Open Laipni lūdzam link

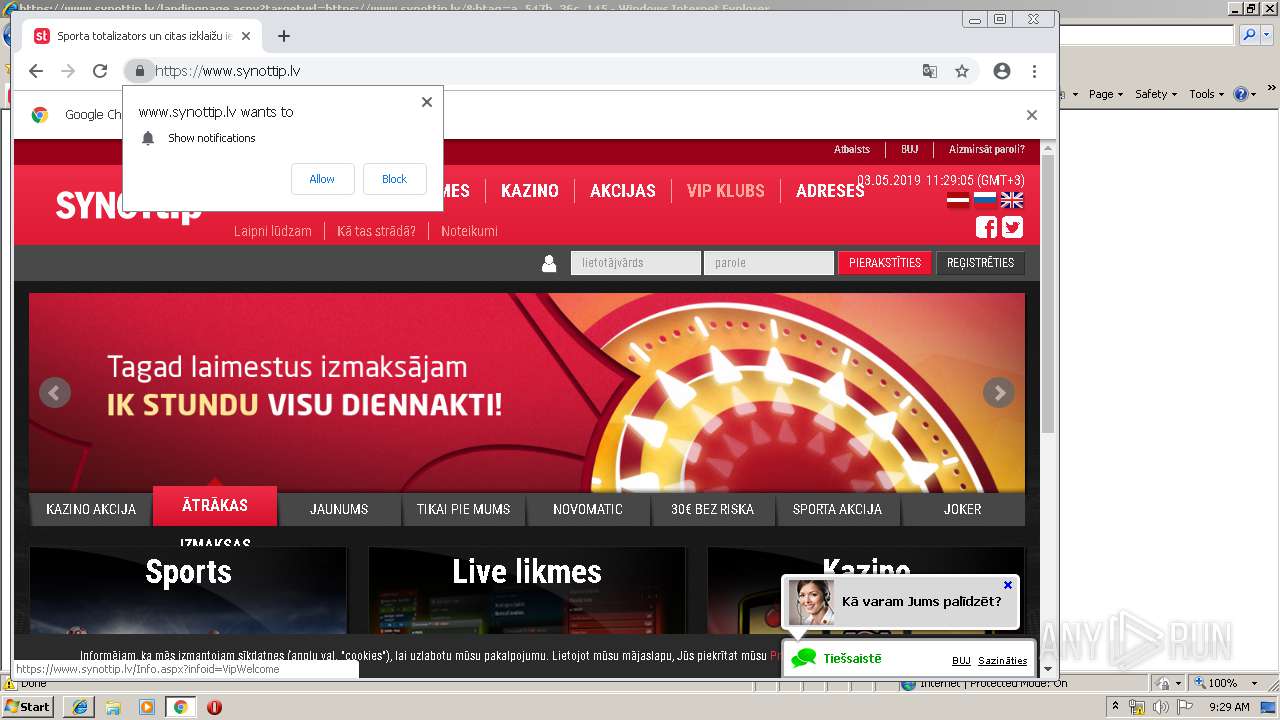coord(273,231)
